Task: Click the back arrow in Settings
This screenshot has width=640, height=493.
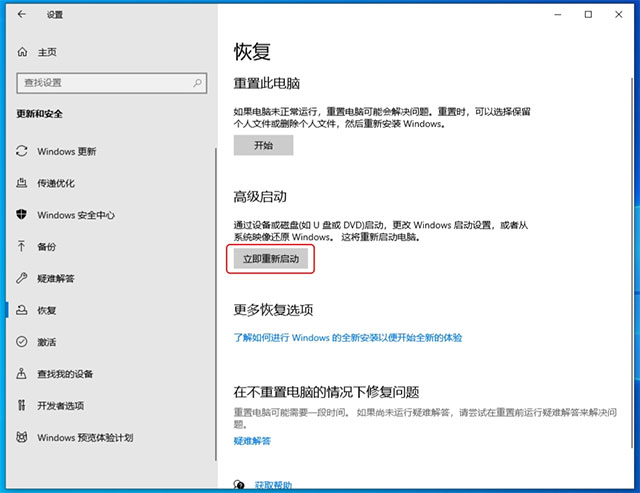Action: coord(22,14)
